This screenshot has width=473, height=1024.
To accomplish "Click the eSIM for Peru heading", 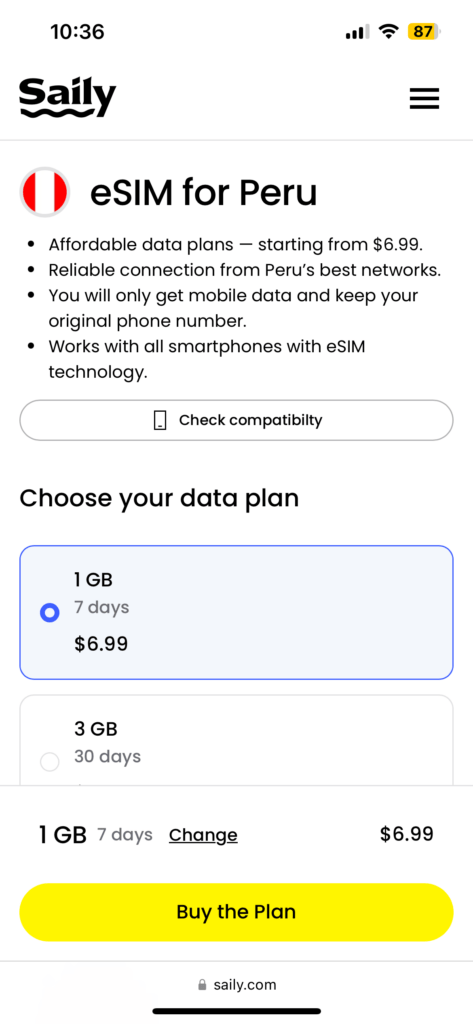I will pyautogui.click(x=203, y=193).
